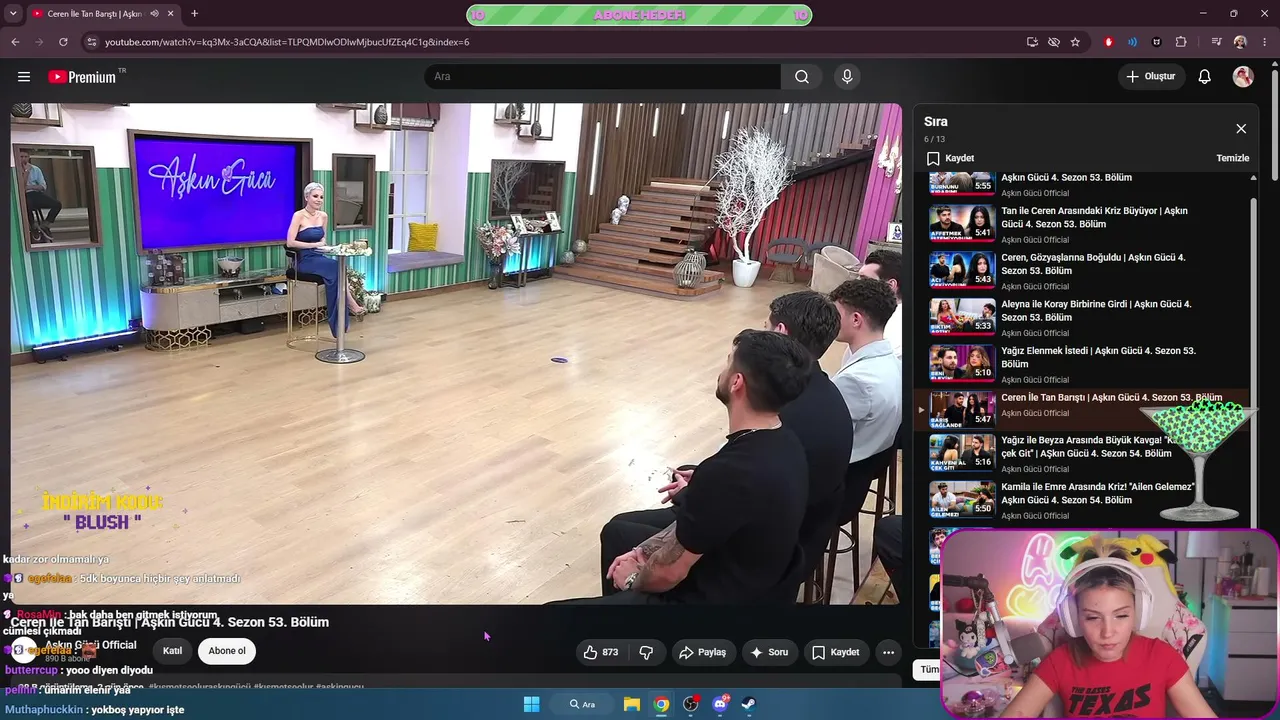Go back with the browser back arrow
1280x720 pixels.
coord(15,42)
